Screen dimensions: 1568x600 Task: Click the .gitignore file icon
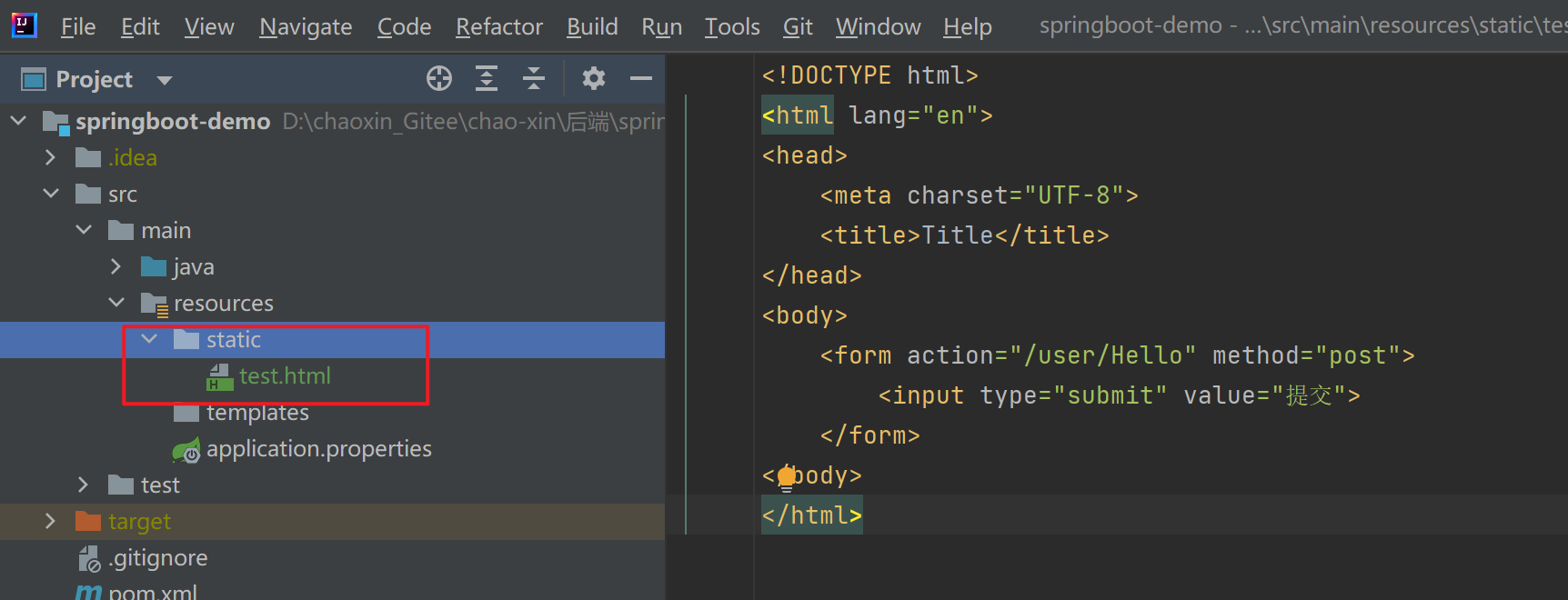coord(89,559)
